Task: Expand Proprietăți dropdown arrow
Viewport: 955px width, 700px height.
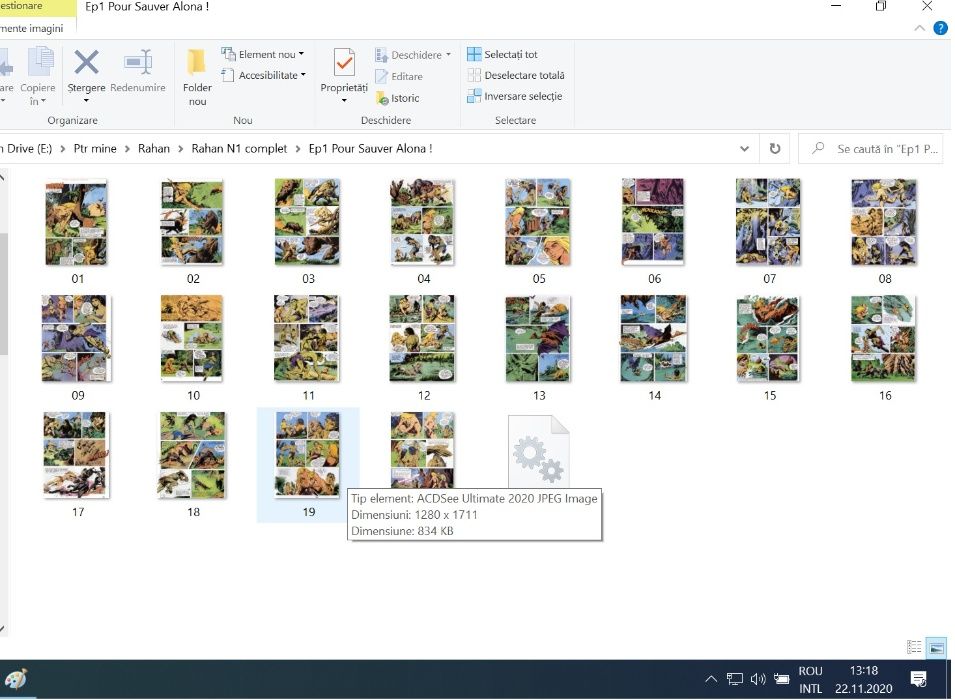Action: (x=344, y=101)
